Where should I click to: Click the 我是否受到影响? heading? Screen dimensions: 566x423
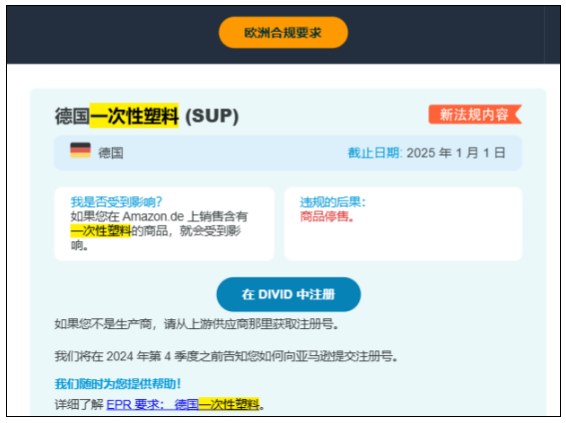tap(116, 202)
